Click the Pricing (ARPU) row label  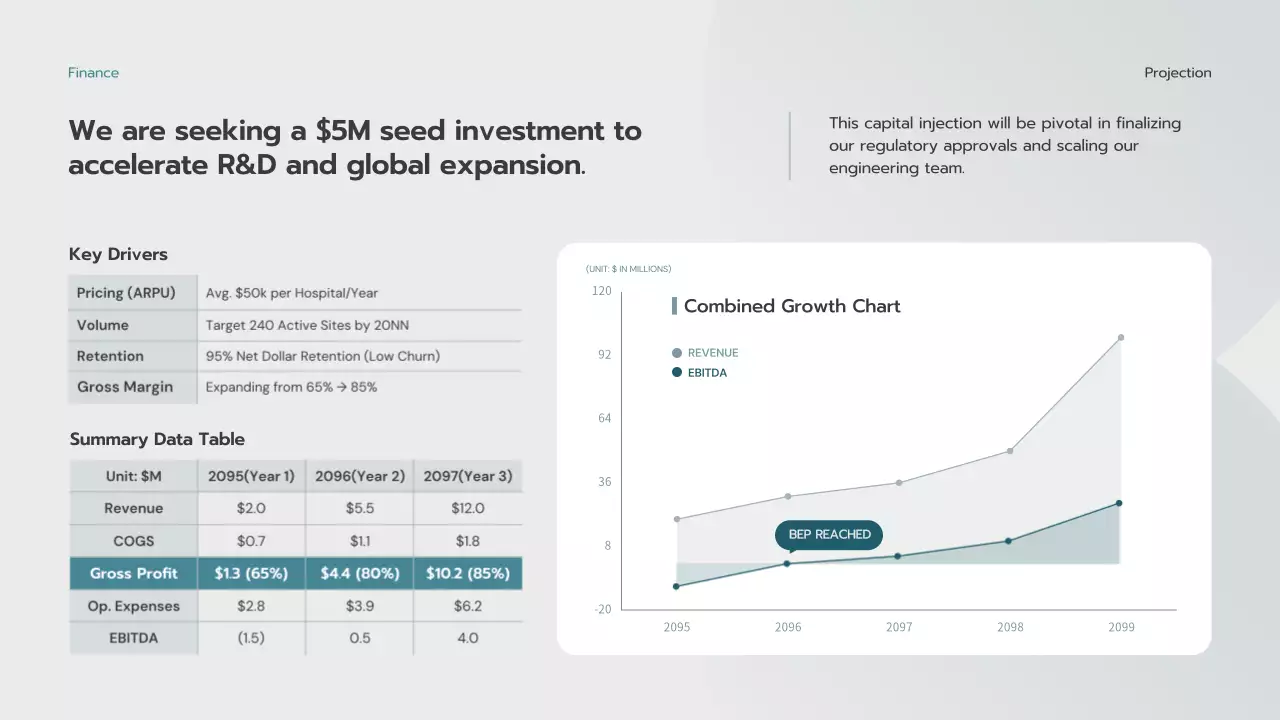126,293
